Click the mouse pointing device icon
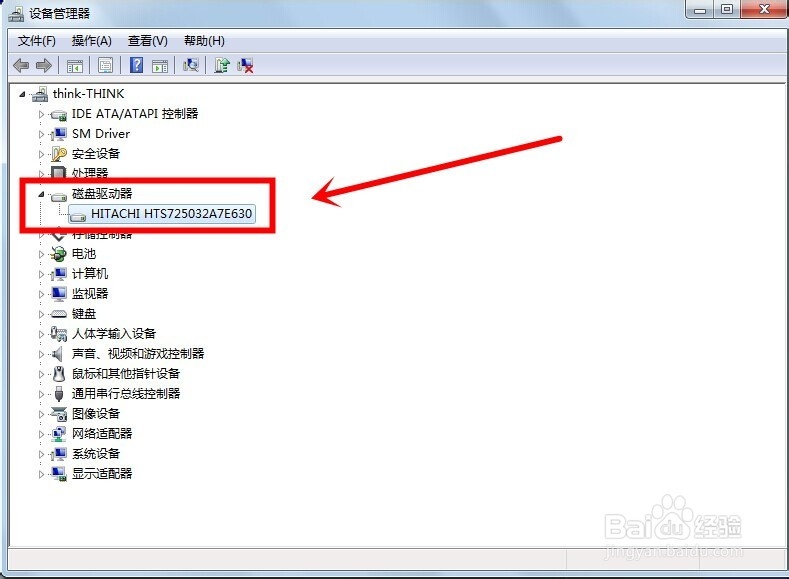 point(59,374)
